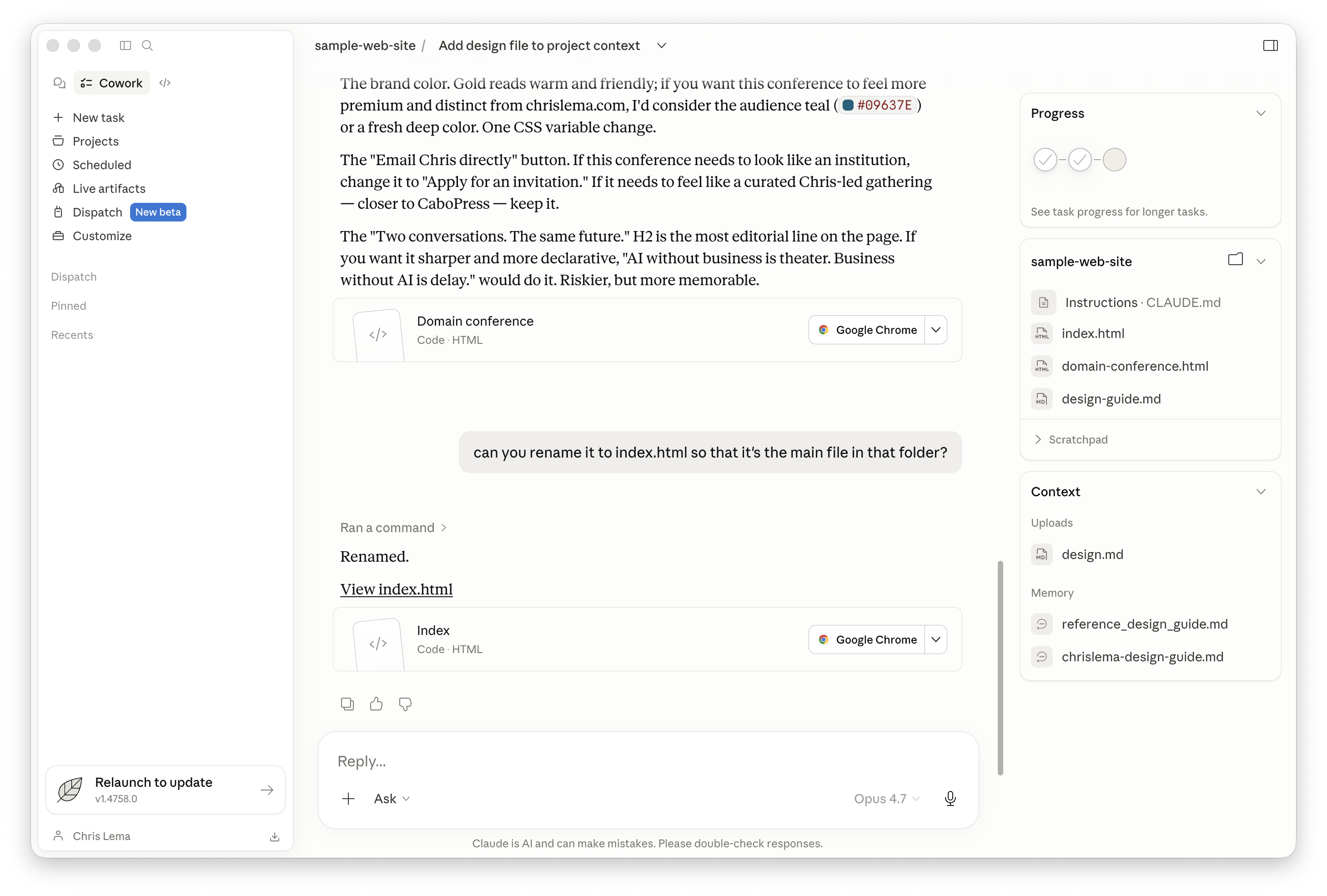Switch to the code mode tab icon

(165, 83)
